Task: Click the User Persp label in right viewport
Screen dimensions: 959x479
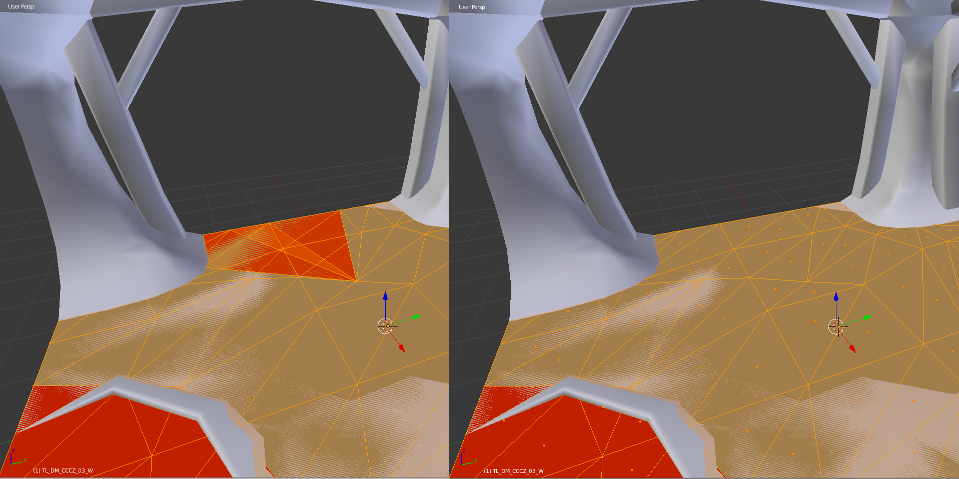Action: pos(473,7)
